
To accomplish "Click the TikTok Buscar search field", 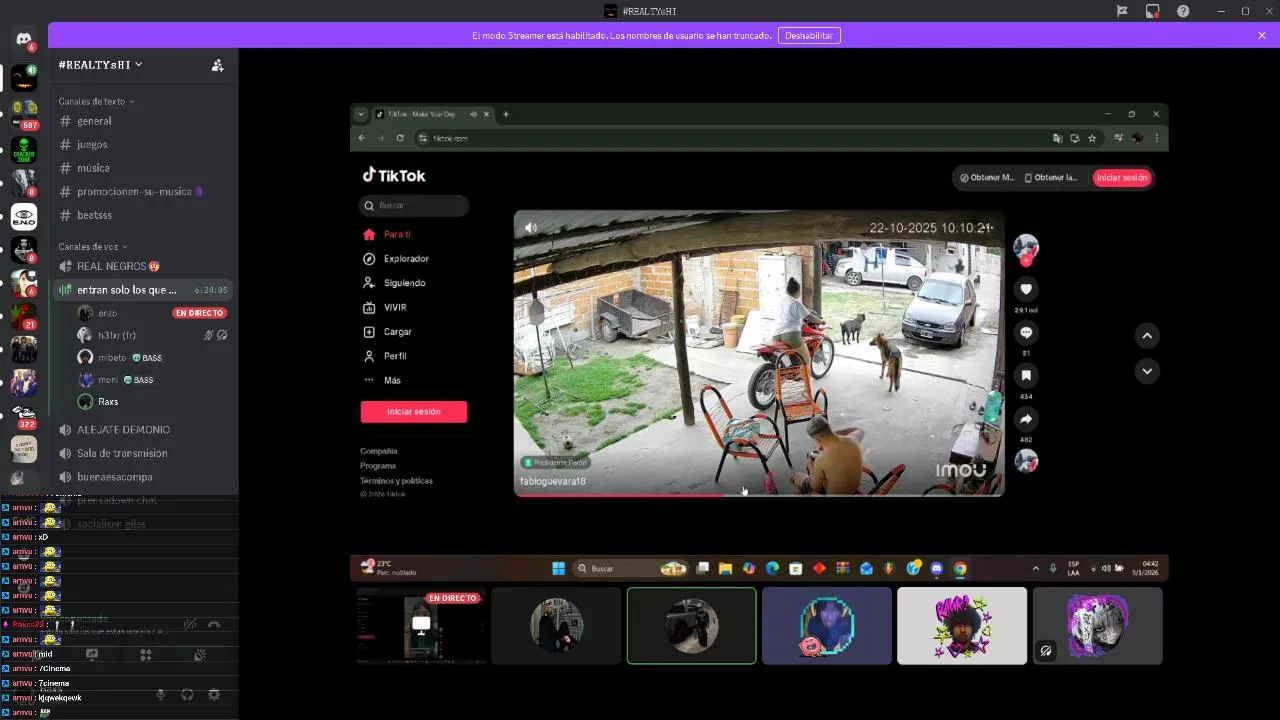I will [414, 205].
